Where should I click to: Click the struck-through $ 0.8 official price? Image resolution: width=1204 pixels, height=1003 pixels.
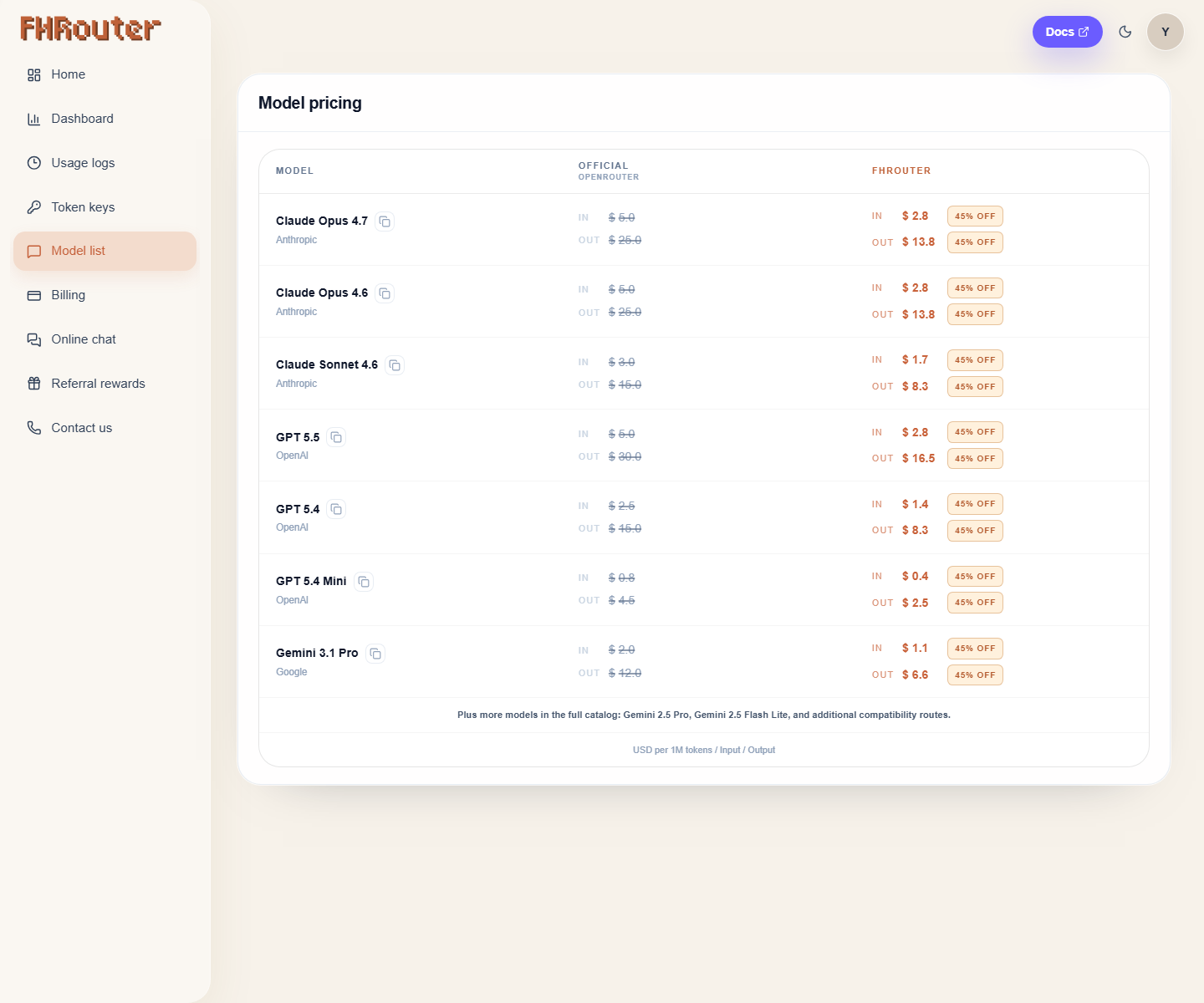pos(621,578)
